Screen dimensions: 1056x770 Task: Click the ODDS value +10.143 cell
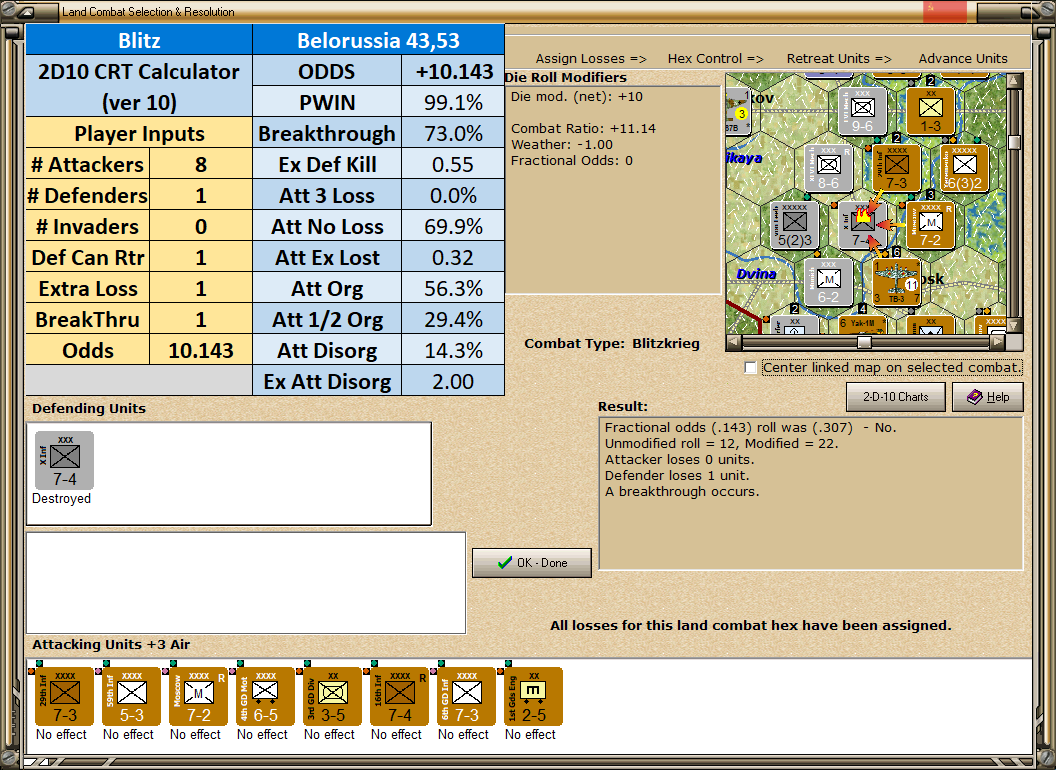[453, 71]
